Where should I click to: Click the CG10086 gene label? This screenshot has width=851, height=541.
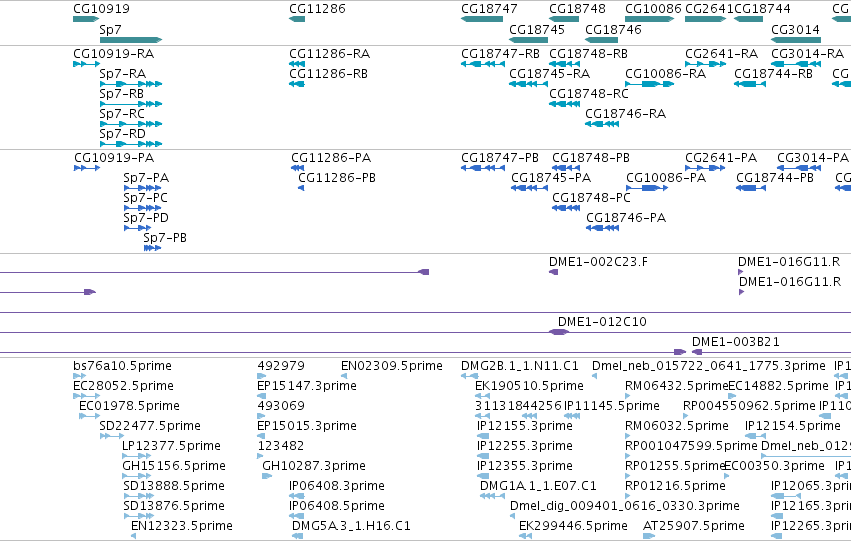[x=653, y=9]
